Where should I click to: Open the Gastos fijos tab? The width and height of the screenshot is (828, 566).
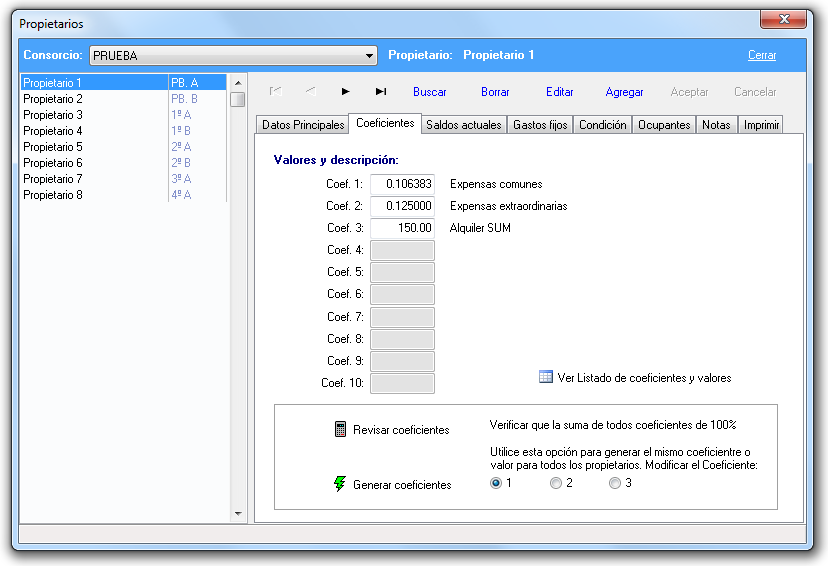pos(540,125)
